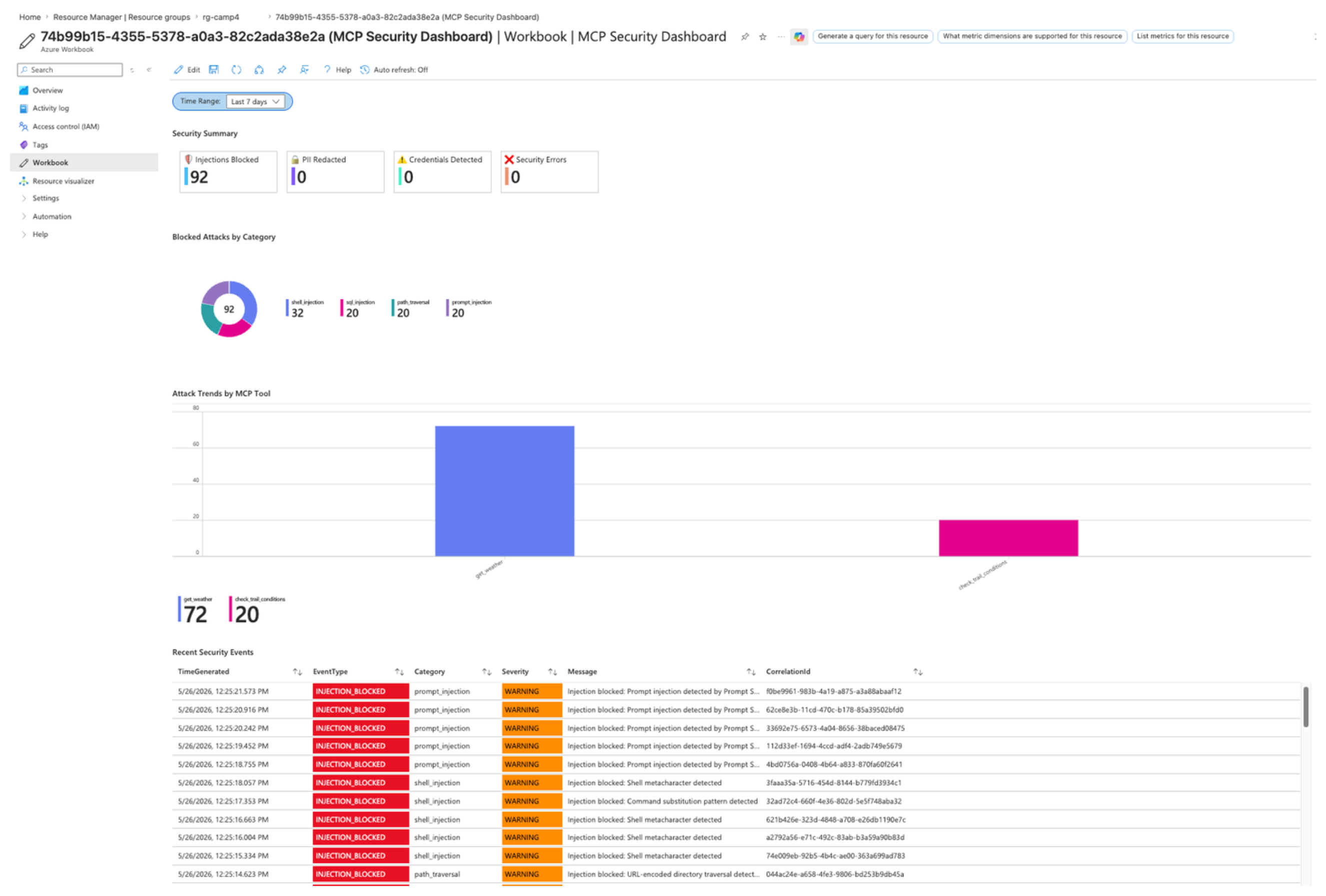
Task: Click the pink check_trail_conditions bar
Action: [1008, 538]
